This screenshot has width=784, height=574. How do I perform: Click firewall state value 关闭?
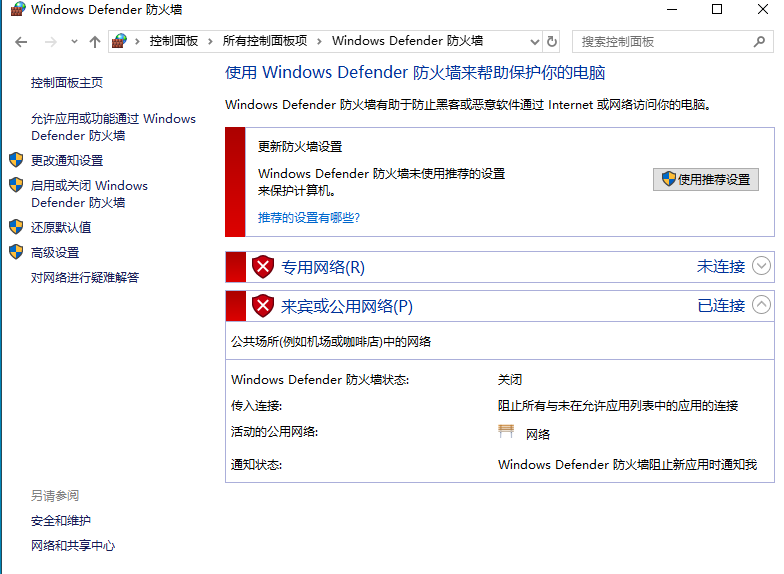pyautogui.click(x=510, y=380)
